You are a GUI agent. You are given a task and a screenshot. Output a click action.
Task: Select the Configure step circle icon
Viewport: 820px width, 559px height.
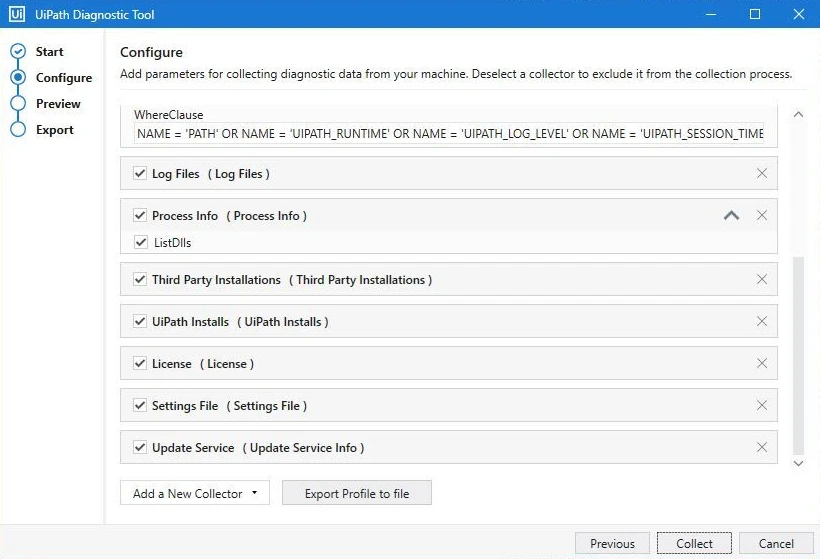[18, 77]
